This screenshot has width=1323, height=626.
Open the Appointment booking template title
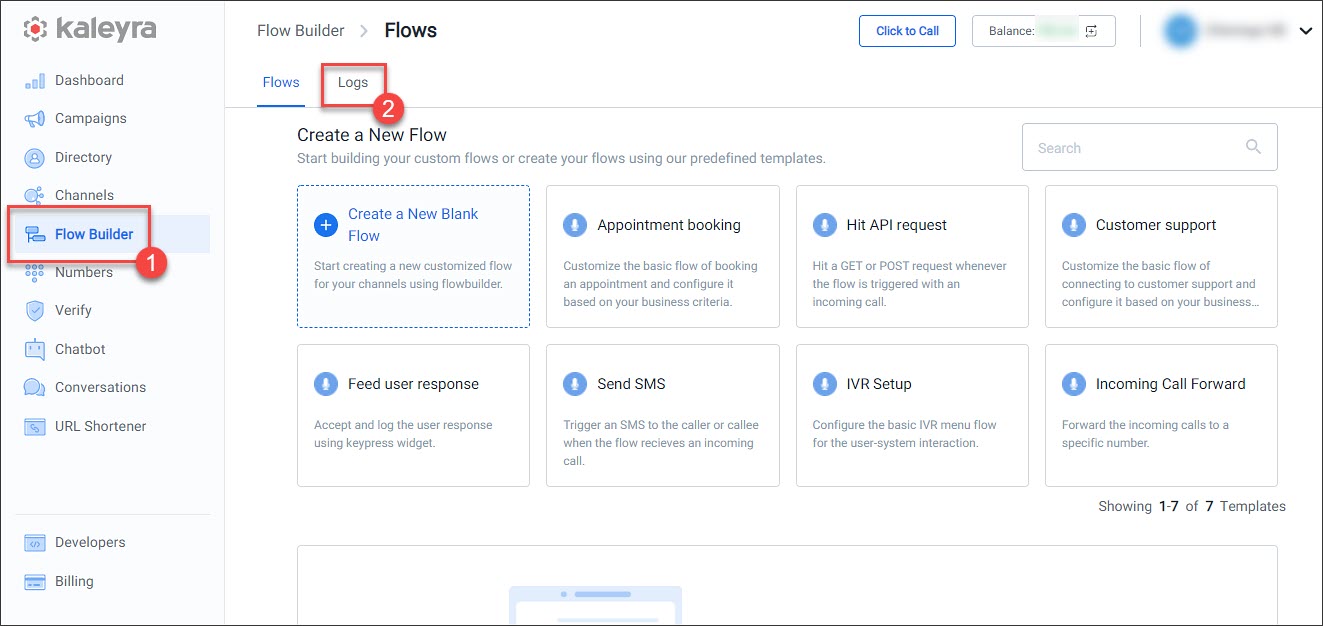pyautogui.click(x=669, y=225)
